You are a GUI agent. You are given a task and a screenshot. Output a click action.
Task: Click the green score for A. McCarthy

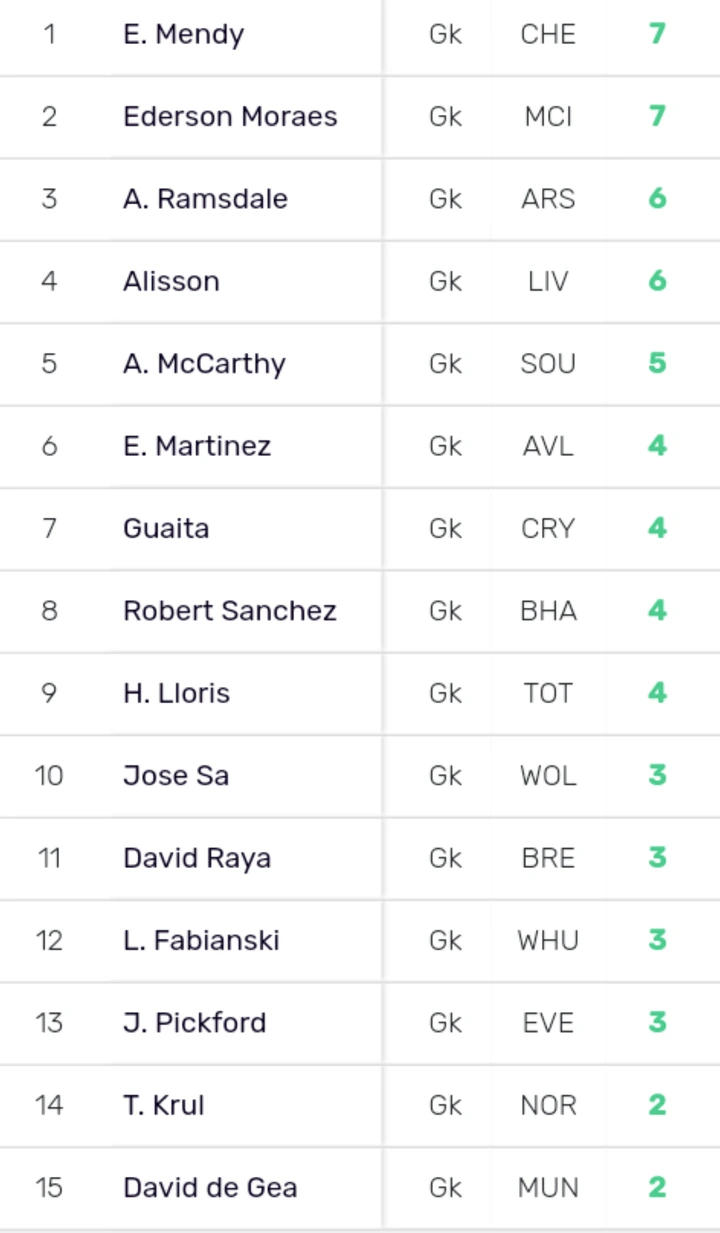[657, 363]
